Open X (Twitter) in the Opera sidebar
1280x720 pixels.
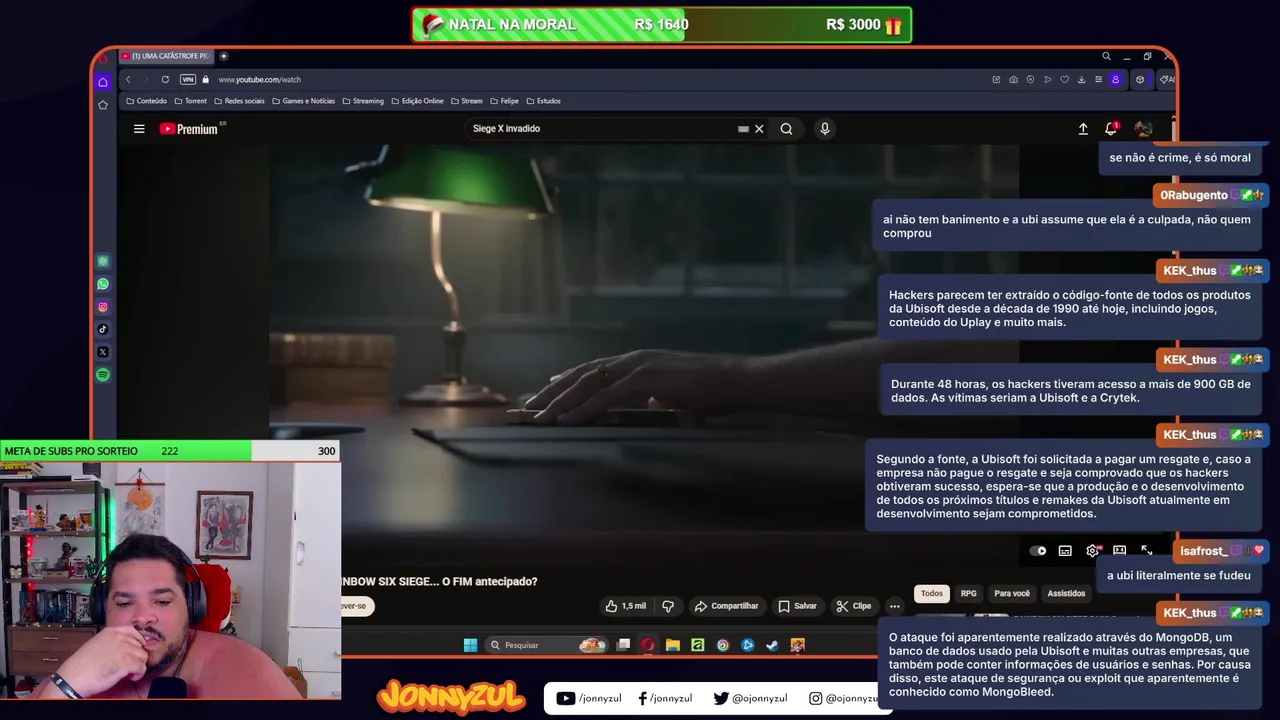tap(103, 352)
